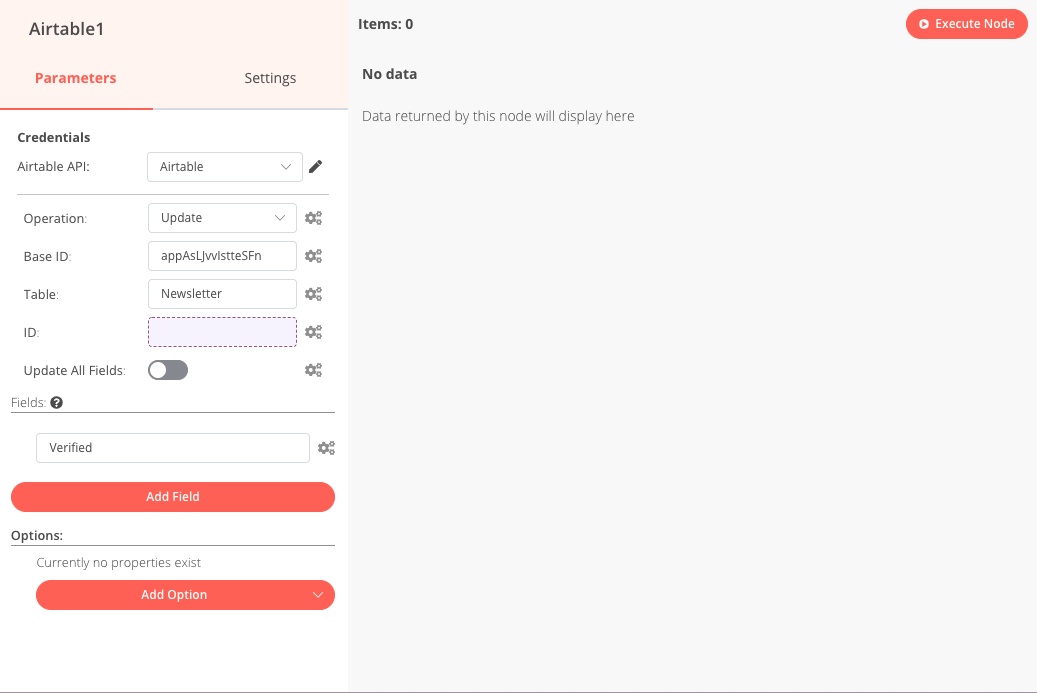Enable the Update All Fields toggle
This screenshot has width=1037, height=693.
168,370
